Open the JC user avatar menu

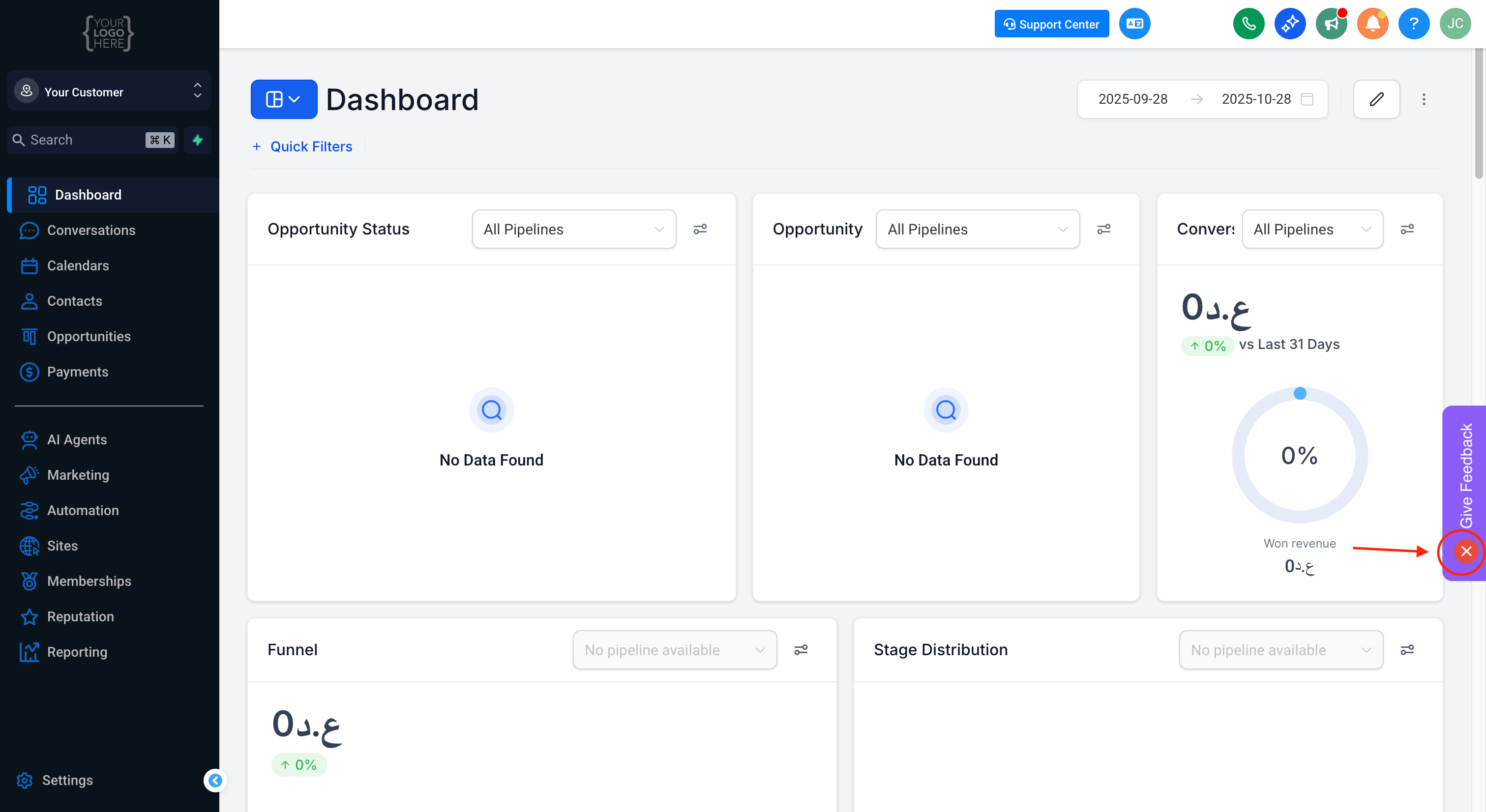click(1455, 24)
